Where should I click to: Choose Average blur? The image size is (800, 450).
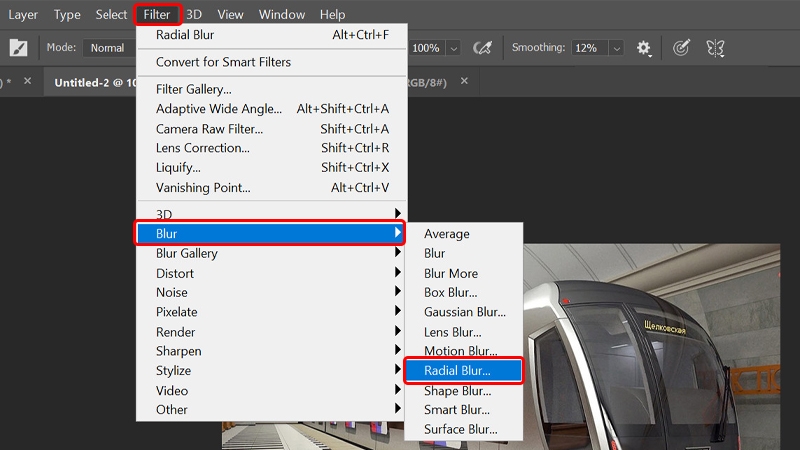pos(464,234)
